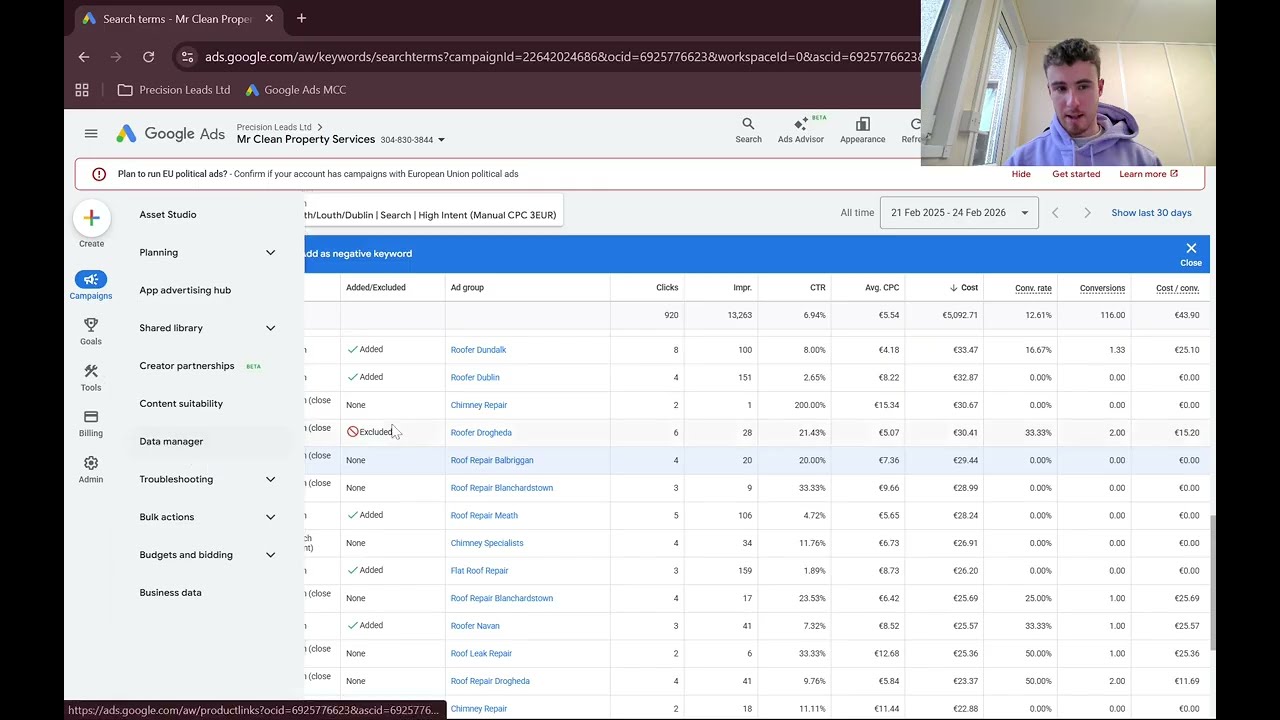Open Chrome apps grid shortcut
The image size is (1280, 720).
click(82, 90)
